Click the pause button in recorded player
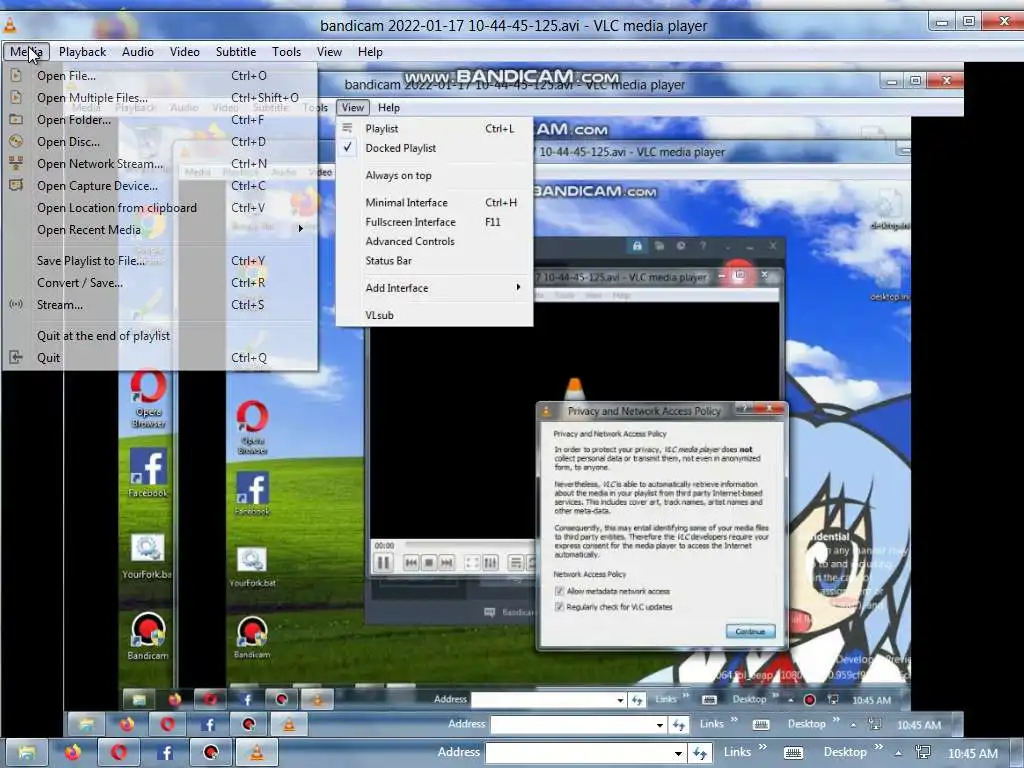The image size is (1024, 768). tap(383, 562)
